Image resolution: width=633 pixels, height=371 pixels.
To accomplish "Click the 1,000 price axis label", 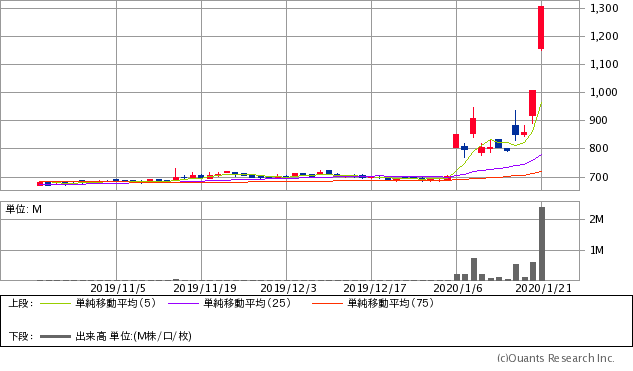I will (x=604, y=92).
